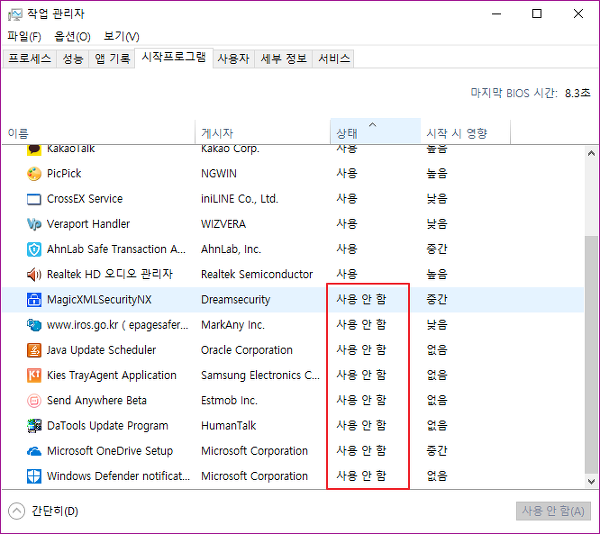Viewport: 600px width, 534px height.
Task: Select Java Update Scheduler name text
Action: pyautogui.click(x=101, y=350)
